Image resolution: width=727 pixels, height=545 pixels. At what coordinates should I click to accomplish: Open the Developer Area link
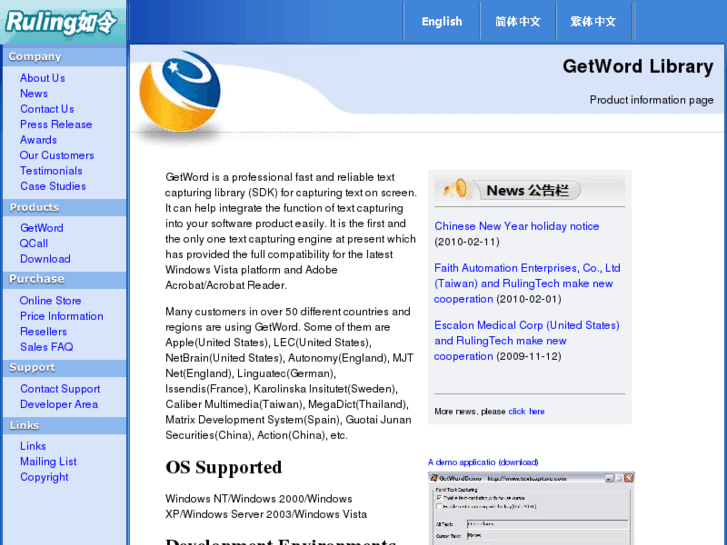[x=59, y=404]
